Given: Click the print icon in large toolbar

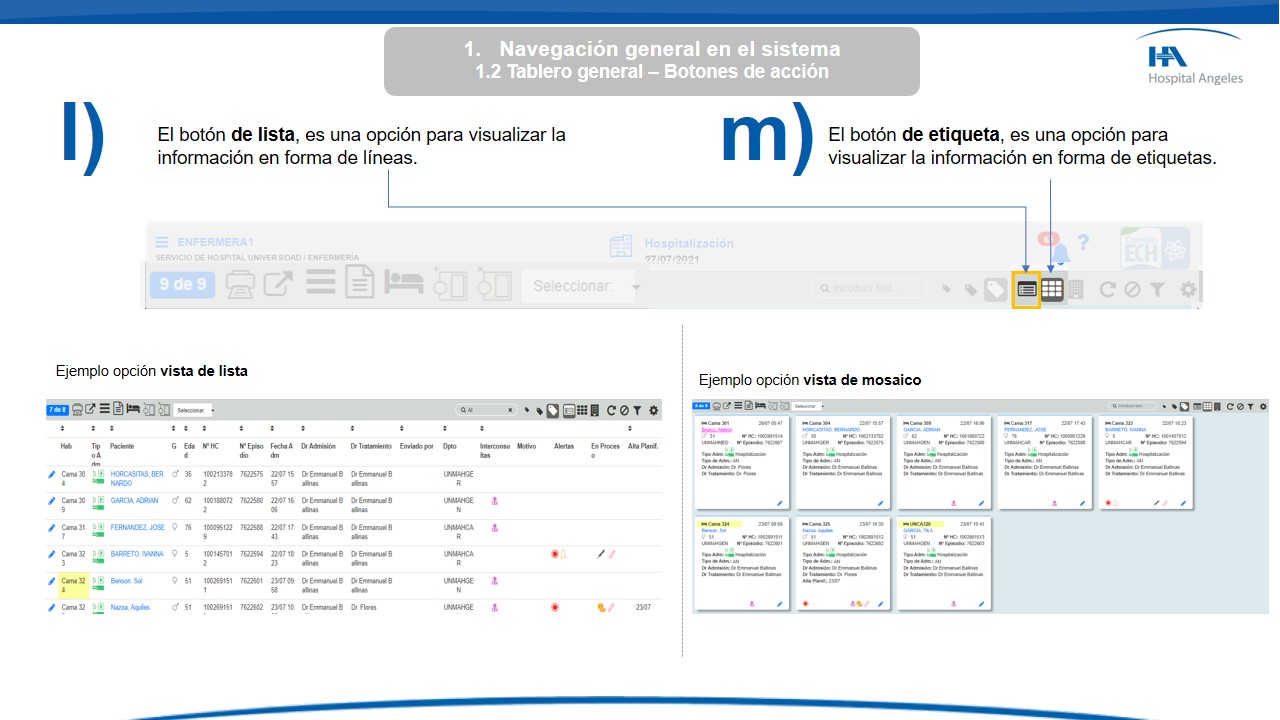Looking at the screenshot, I should point(240,285).
